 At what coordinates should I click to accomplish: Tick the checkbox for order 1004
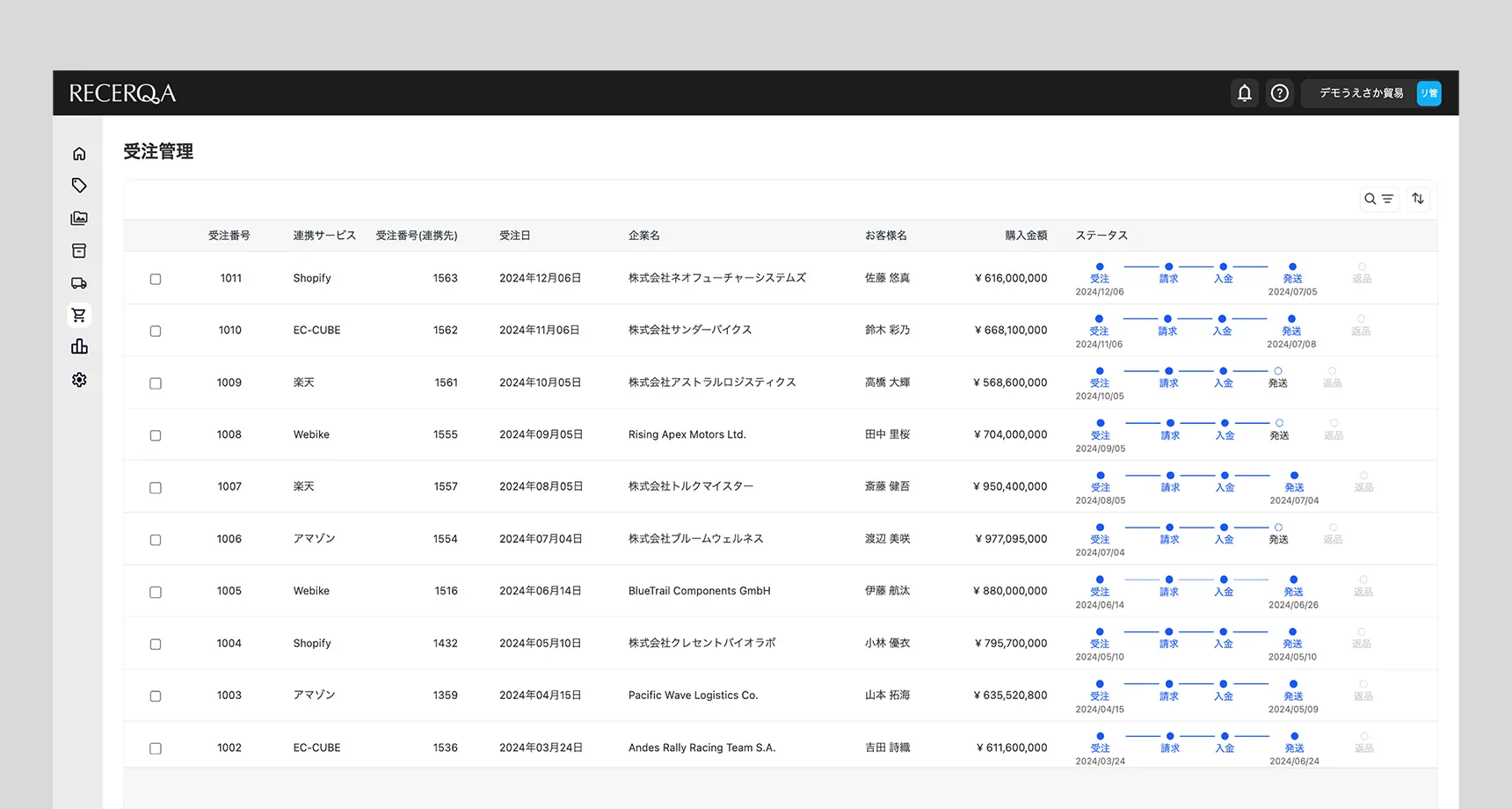(x=156, y=645)
